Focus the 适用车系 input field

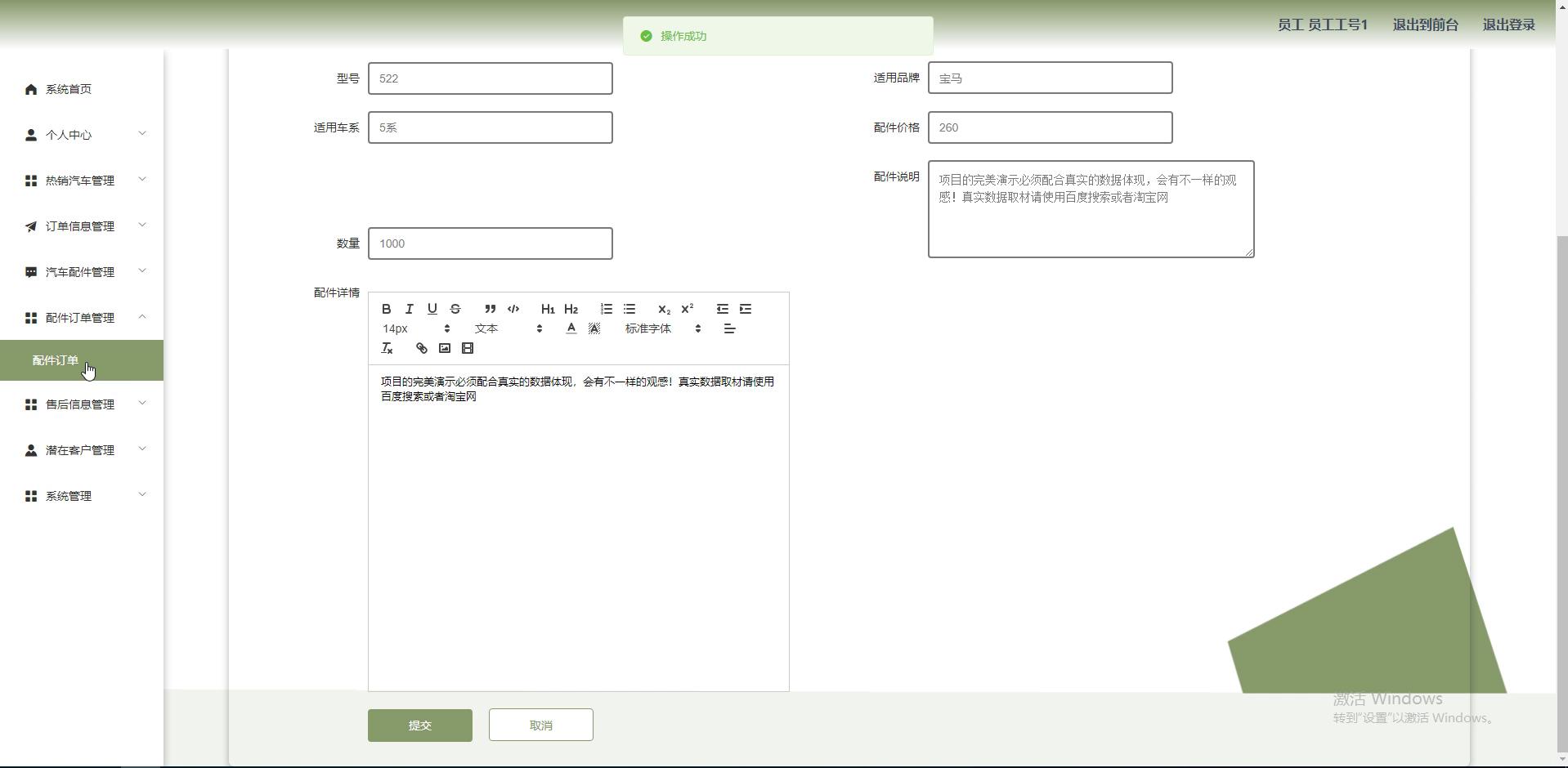click(491, 127)
